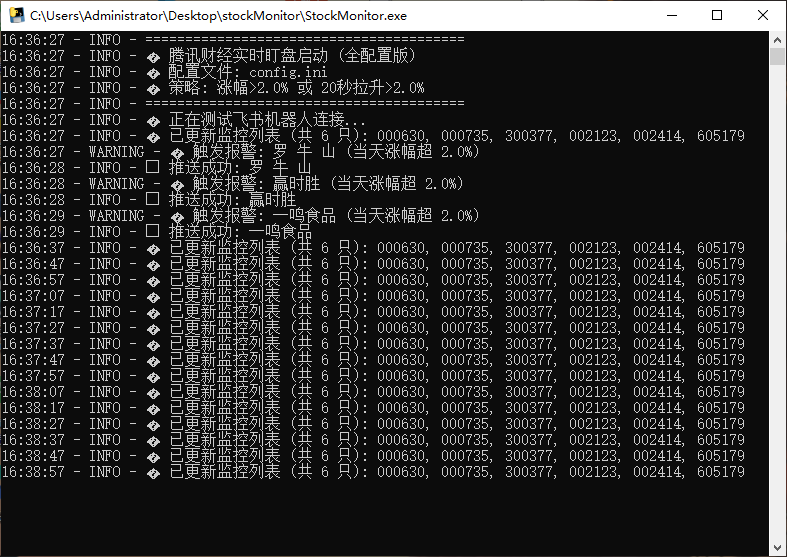This screenshot has width=787, height=557.
Task: Click the scrollbar down arrow
Action: pyautogui.click(x=777, y=547)
